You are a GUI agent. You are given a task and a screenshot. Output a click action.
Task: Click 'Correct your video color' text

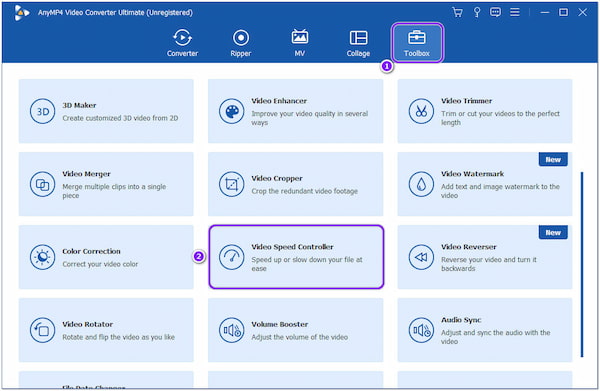click(x=100, y=264)
